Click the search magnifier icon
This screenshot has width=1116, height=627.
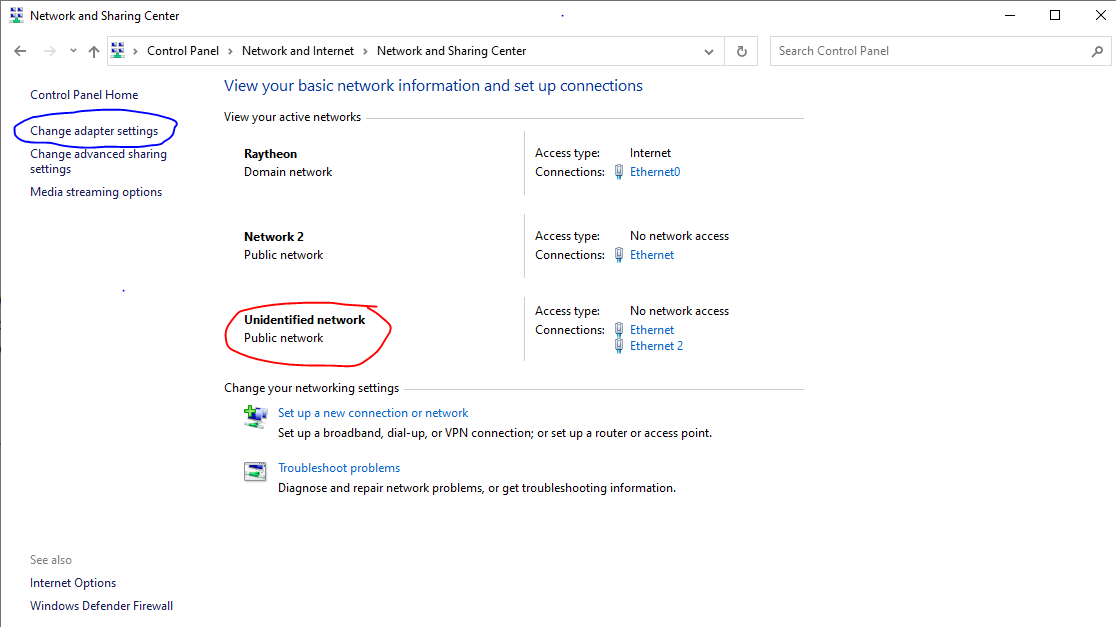[x=1097, y=51]
